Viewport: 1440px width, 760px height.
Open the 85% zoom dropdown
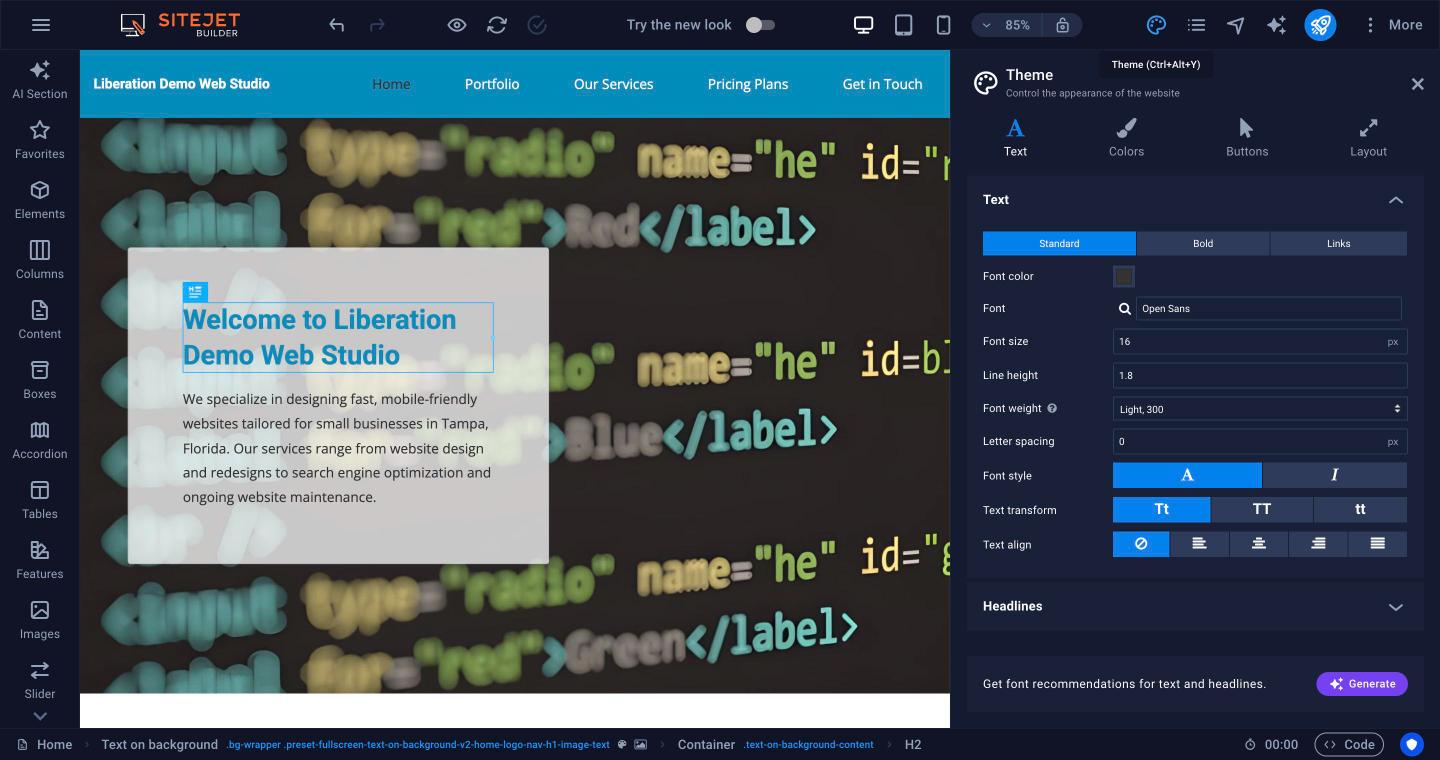click(1007, 25)
